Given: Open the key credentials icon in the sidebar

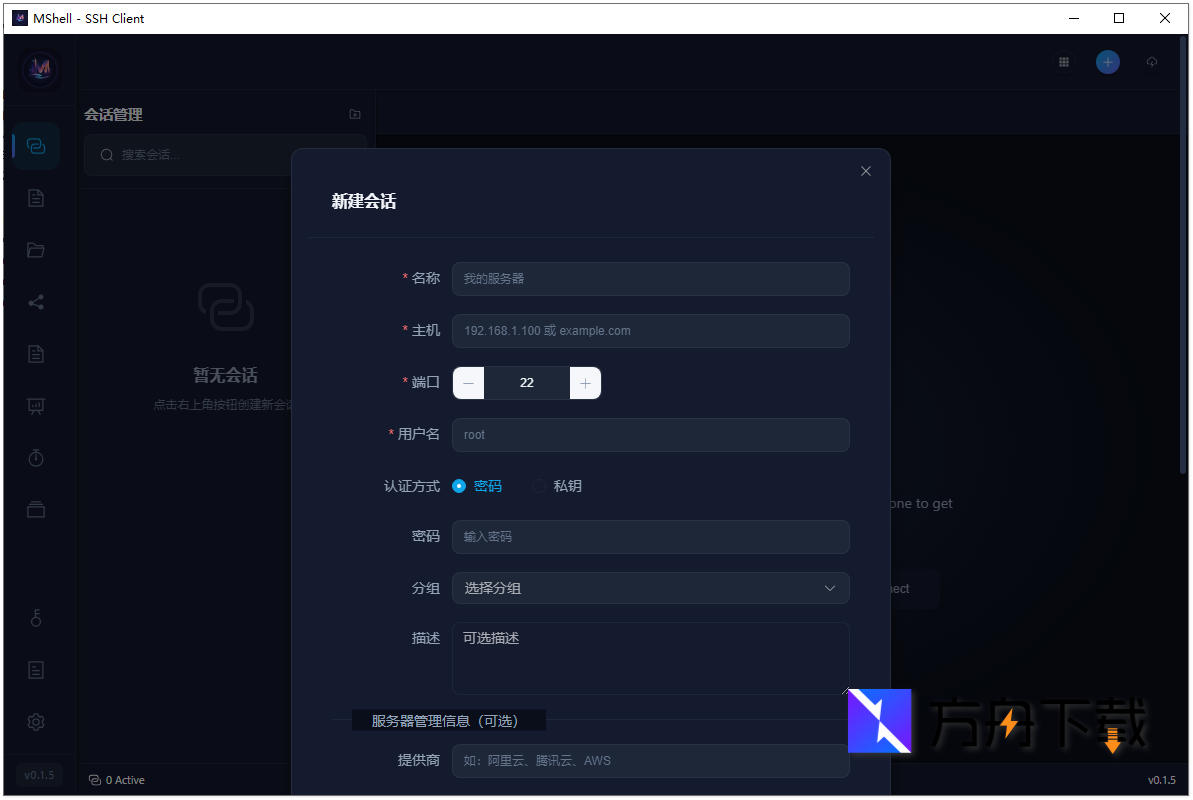Looking at the screenshot, I should click(x=36, y=617).
